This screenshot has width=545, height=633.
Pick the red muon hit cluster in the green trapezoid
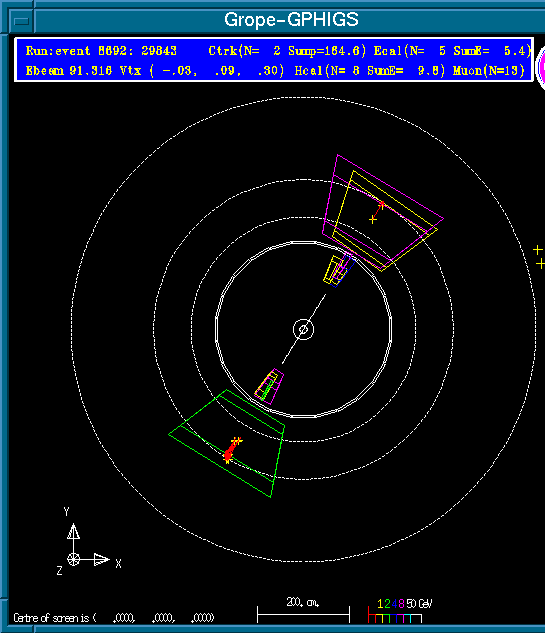click(x=231, y=450)
